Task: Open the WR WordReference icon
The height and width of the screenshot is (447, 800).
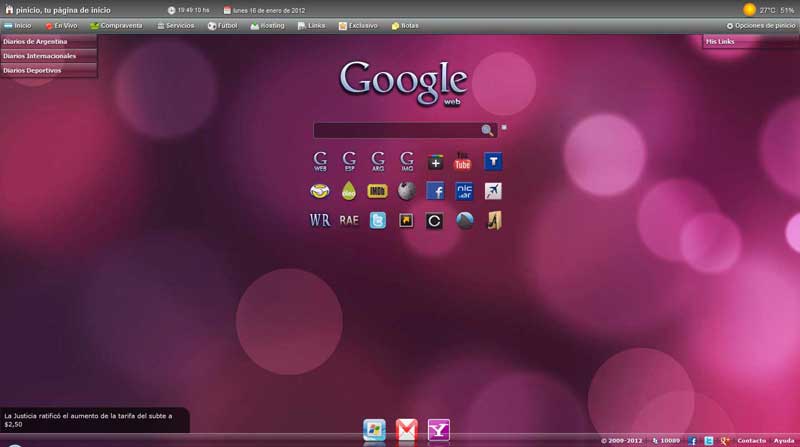Action: click(x=320, y=220)
